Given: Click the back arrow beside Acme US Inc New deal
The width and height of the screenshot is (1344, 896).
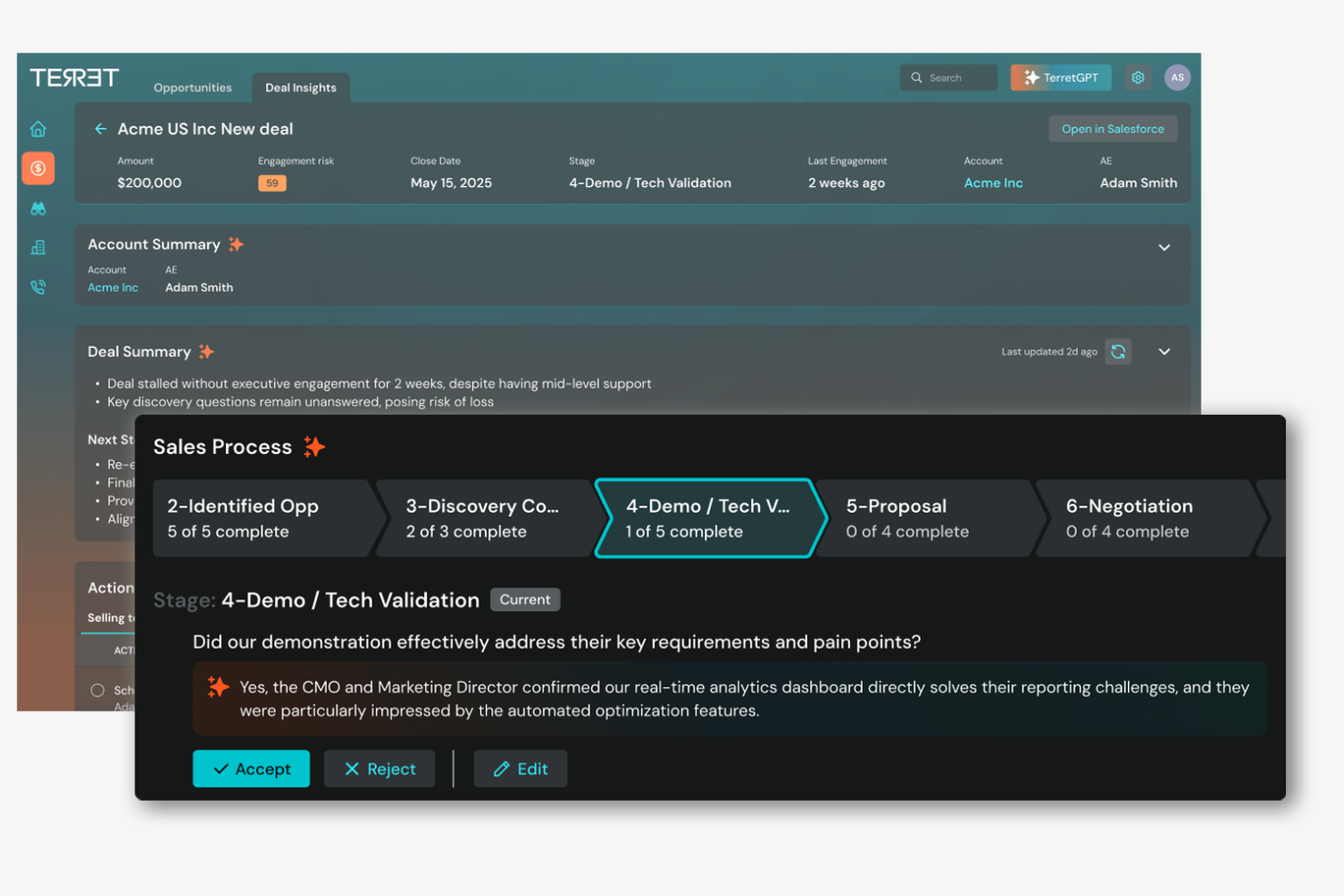Looking at the screenshot, I should pos(100,129).
